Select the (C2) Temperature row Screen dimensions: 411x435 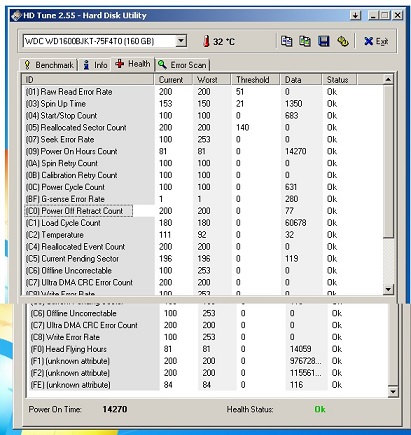pyautogui.click(x=202, y=235)
